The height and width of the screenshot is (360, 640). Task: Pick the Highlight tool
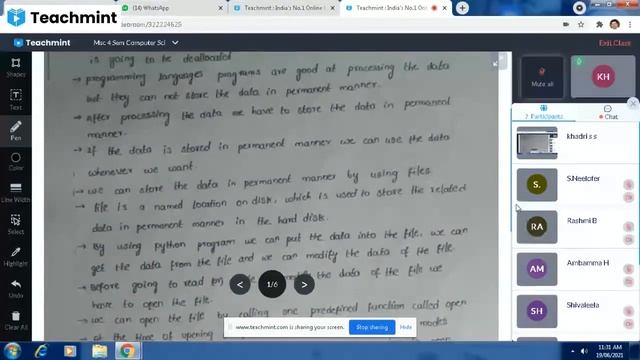pos(16,256)
